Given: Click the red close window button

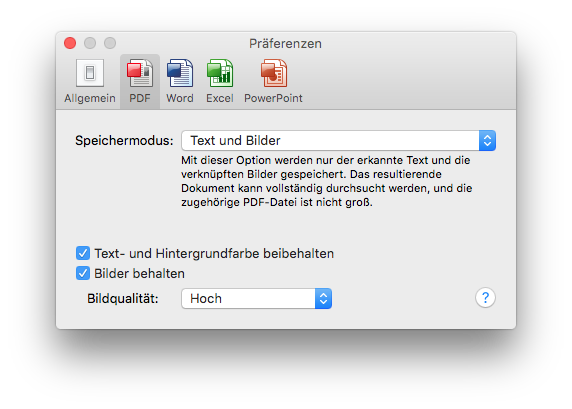Looking at the screenshot, I should 70,43.
